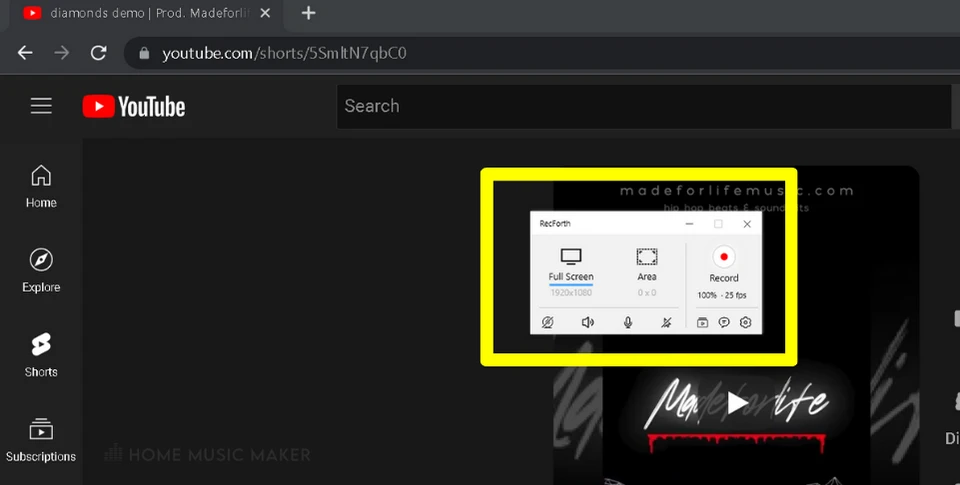Toggle microphone recording in RecForth

[x=628, y=322]
